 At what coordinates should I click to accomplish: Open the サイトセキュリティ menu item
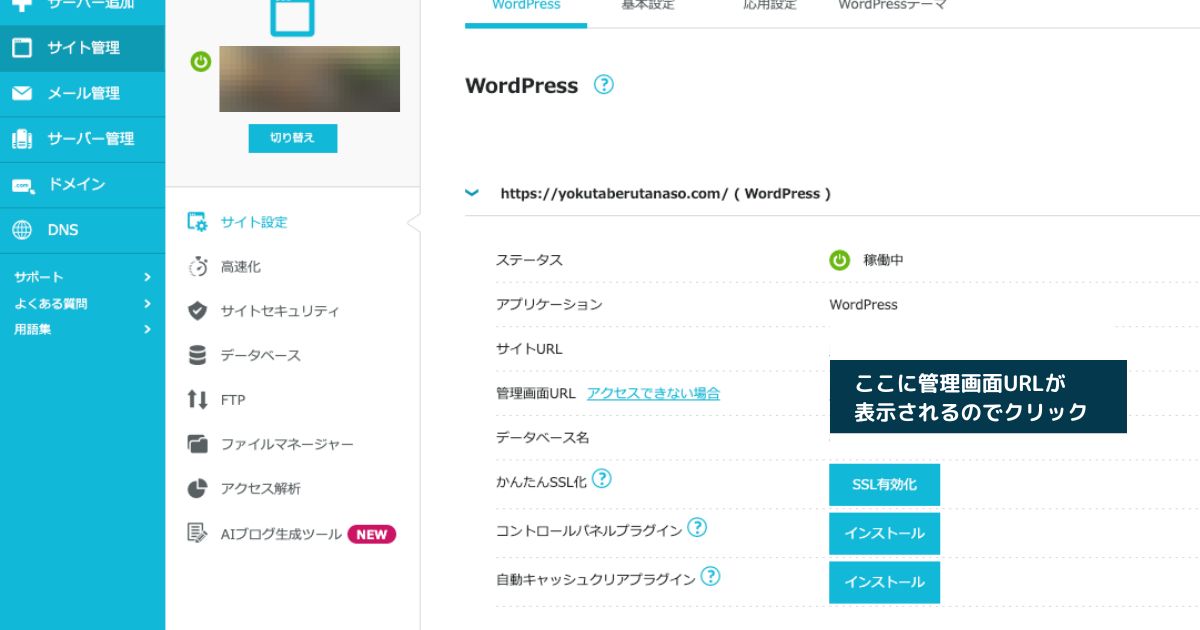[280, 311]
